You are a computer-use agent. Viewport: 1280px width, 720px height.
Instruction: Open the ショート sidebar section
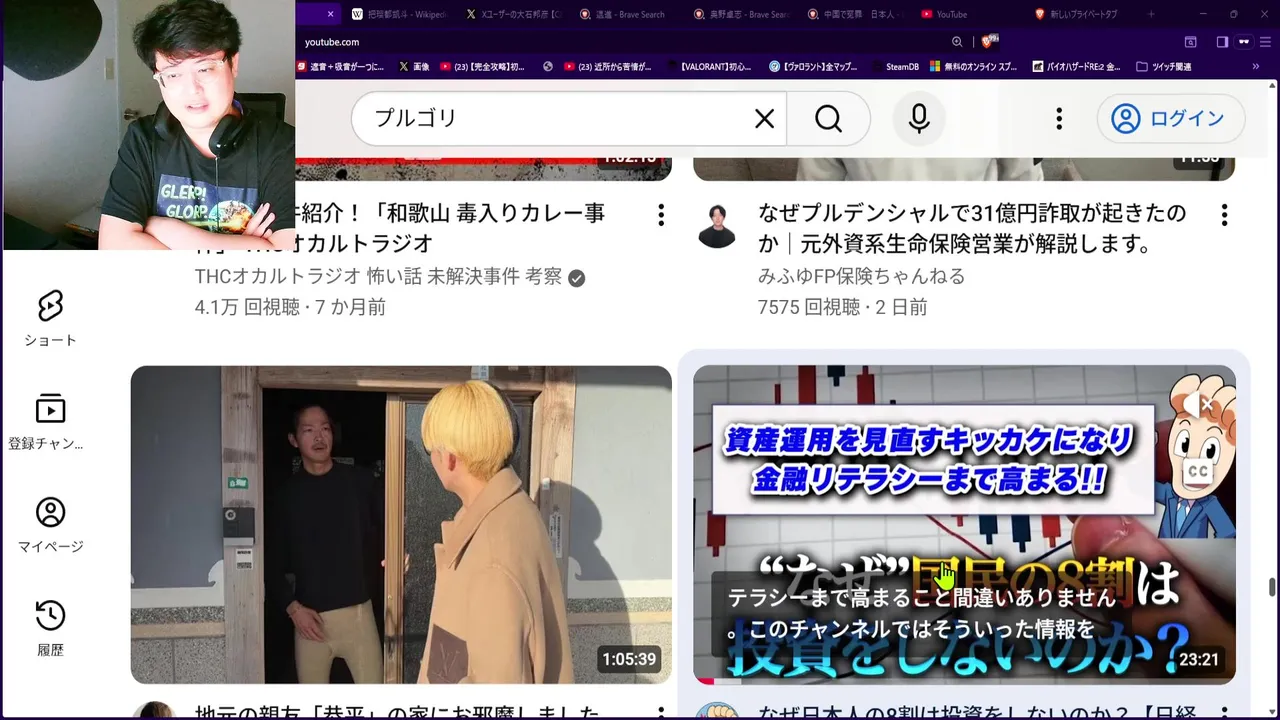(50, 318)
